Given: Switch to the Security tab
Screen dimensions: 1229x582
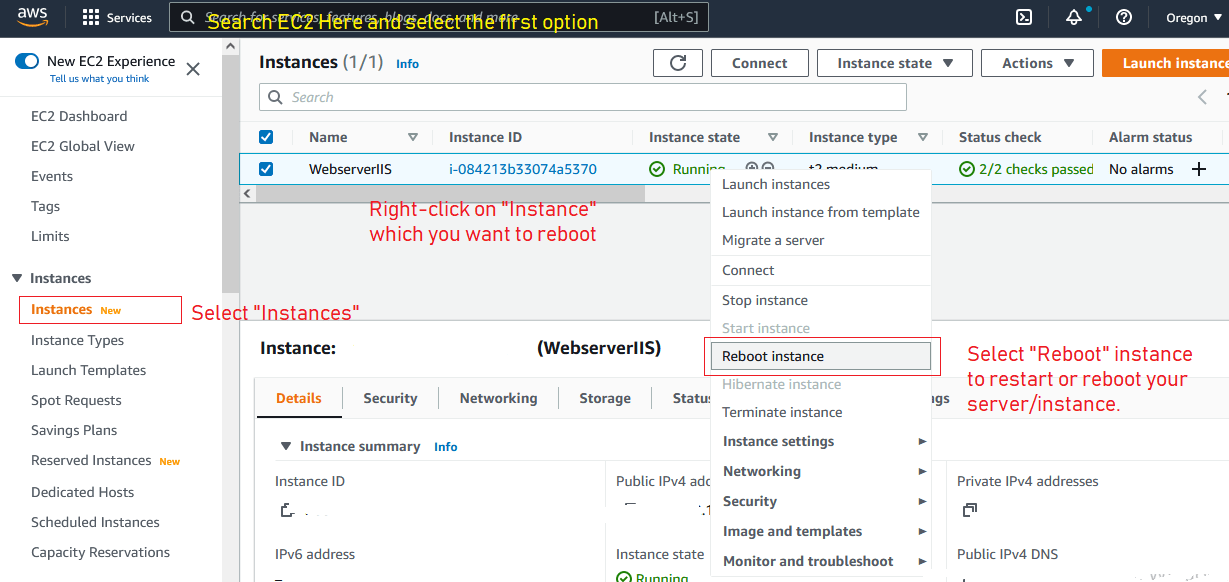Looking at the screenshot, I should pos(390,398).
